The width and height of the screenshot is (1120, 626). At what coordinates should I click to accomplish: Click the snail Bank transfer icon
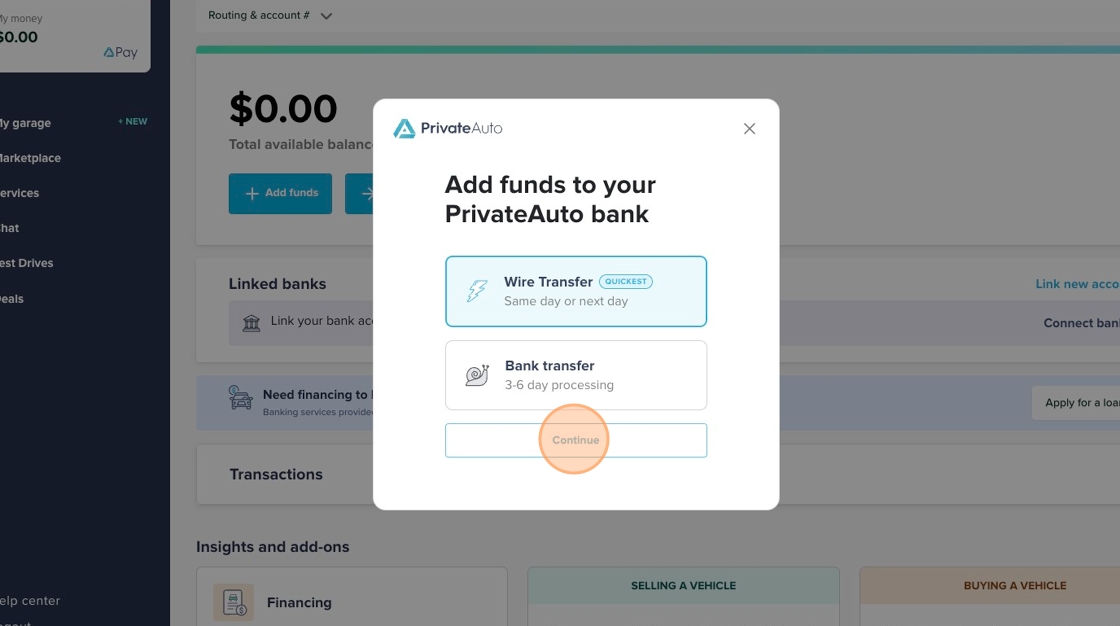[477, 375]
